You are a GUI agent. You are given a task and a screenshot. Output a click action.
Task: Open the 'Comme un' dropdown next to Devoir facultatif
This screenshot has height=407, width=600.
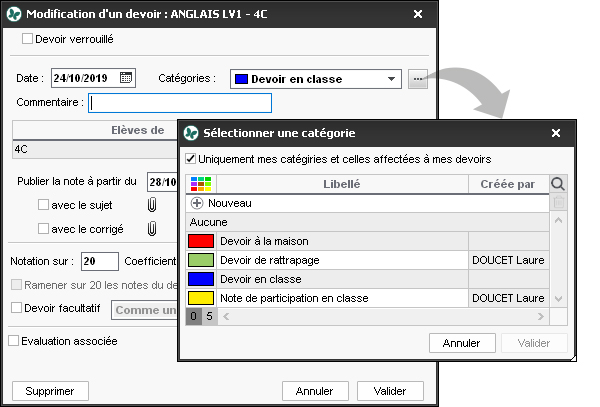click(x=145, y=310)
